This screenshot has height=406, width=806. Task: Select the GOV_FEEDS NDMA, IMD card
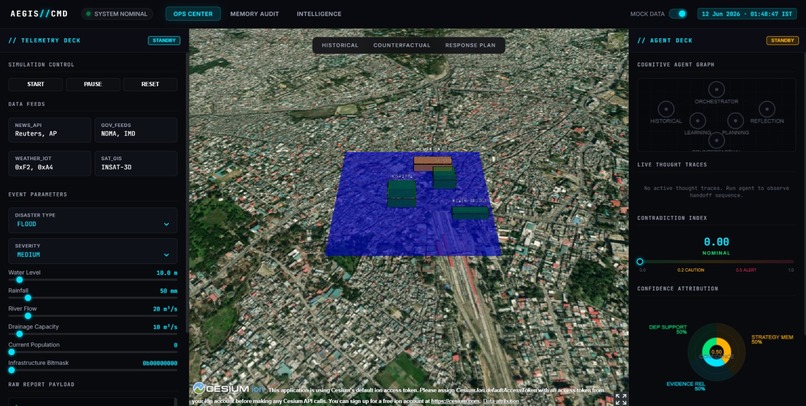[x=136, y=130]
